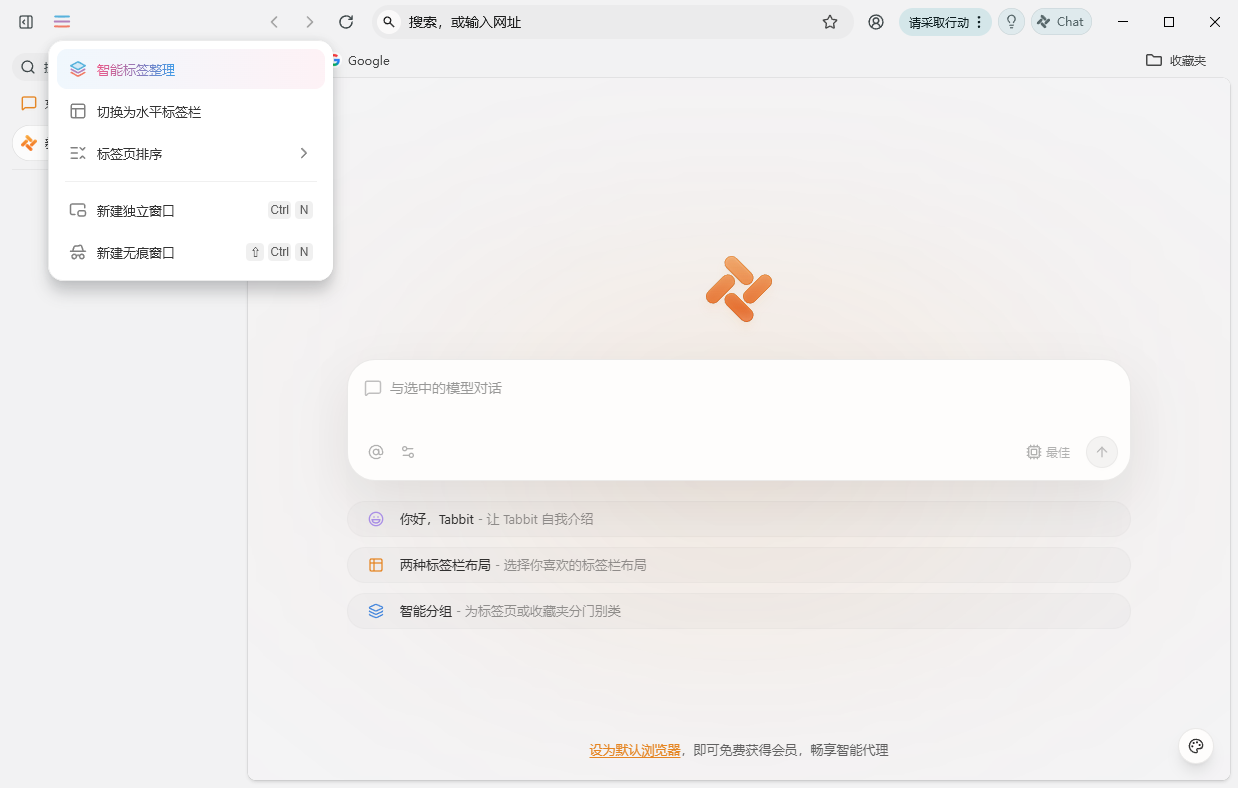Reload the page with the refresh icon
Screen dimensions: 1238x788
346,21
